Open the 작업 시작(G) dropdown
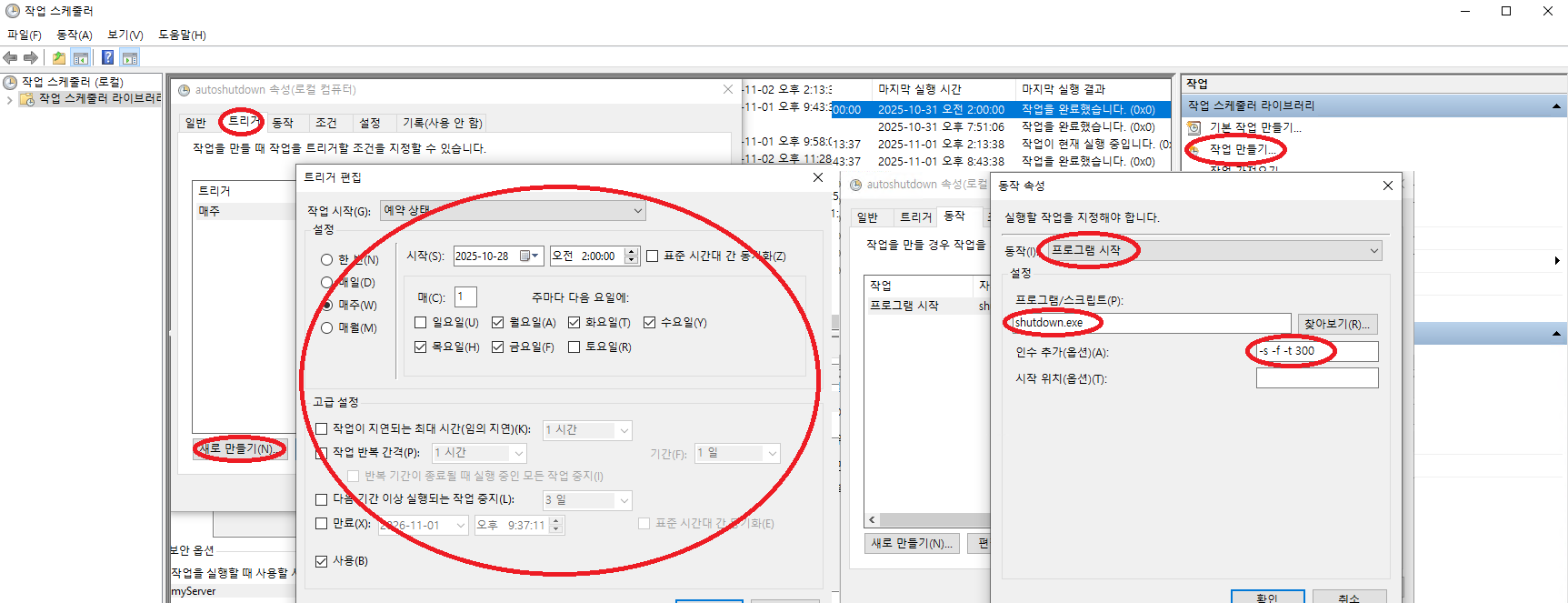This screenshot has height=603, width=1568. (638, 211)
